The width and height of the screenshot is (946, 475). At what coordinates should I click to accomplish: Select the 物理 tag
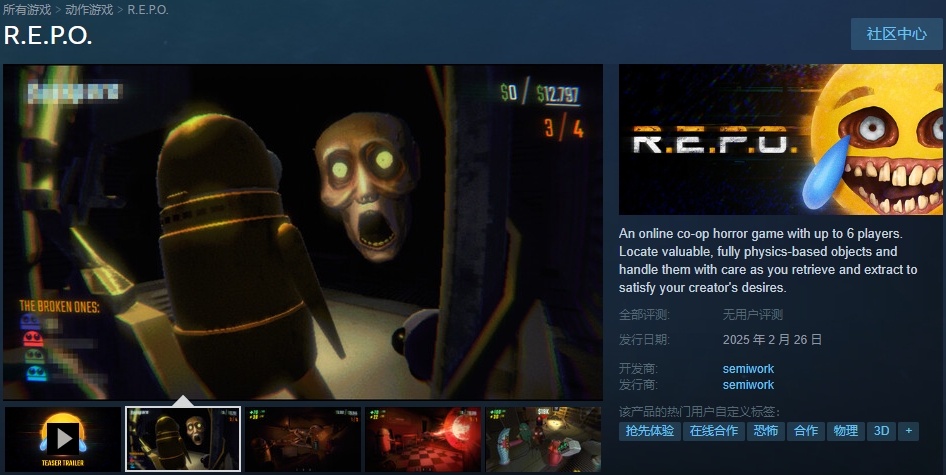(x=845, y=431)
